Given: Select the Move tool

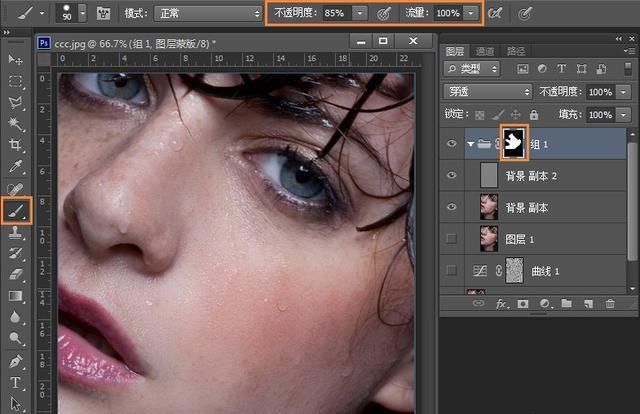Looking at the screenshot, I should pyautogui.click(x=16, y=60).
